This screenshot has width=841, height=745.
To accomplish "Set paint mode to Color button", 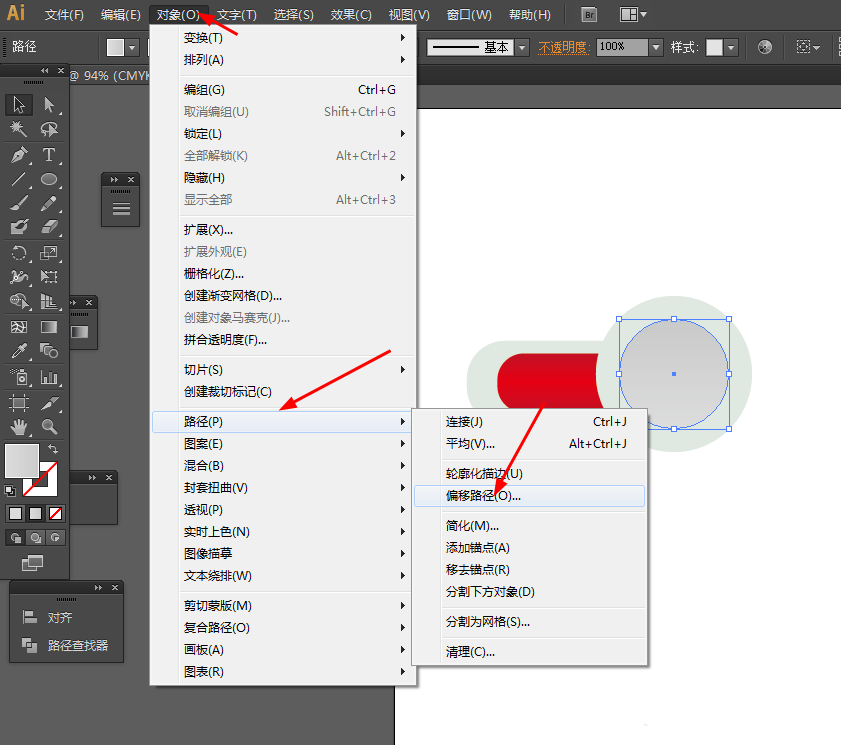I will tap(16, 514).
